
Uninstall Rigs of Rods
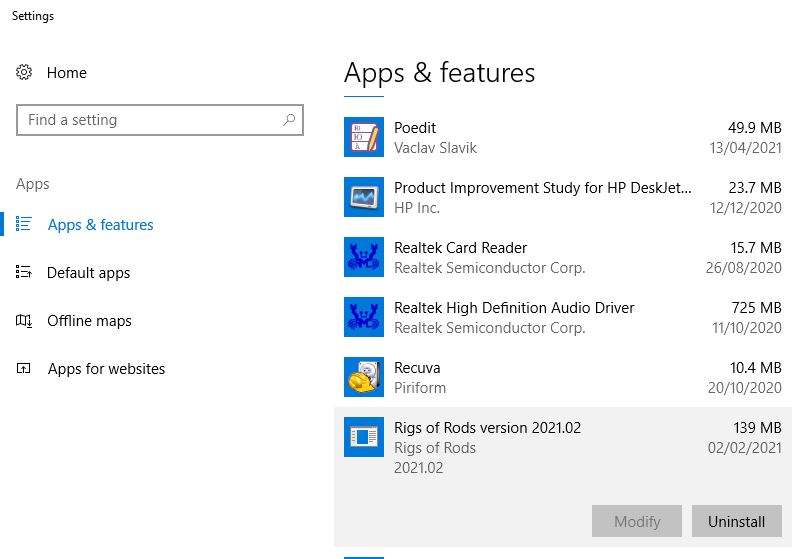coord(737,521)
